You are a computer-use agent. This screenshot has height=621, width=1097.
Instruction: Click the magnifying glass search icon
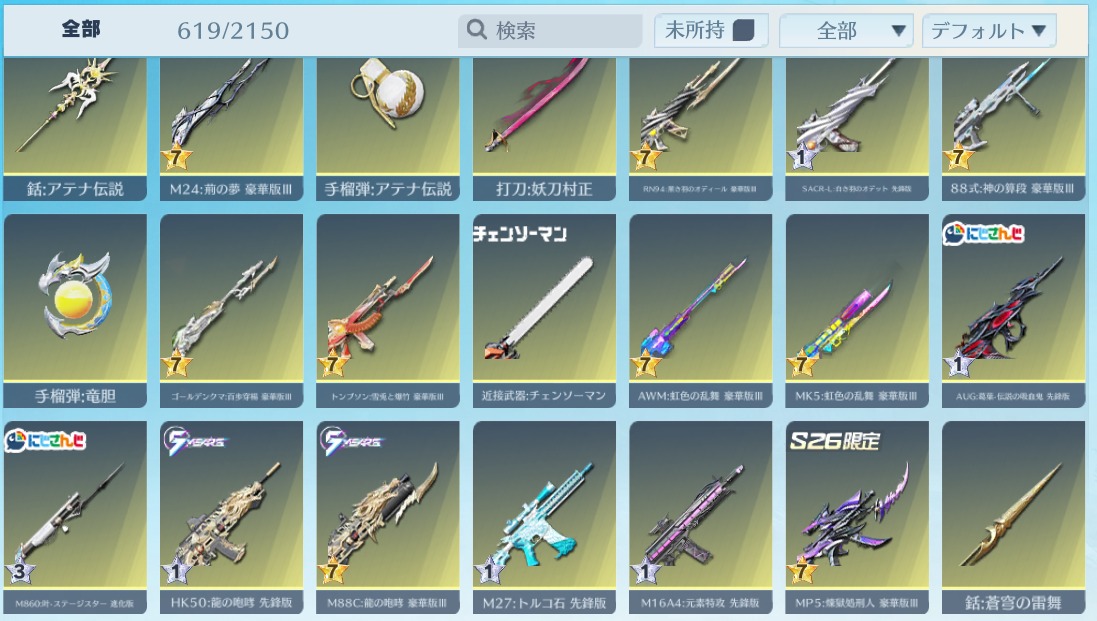pos(476,29)
